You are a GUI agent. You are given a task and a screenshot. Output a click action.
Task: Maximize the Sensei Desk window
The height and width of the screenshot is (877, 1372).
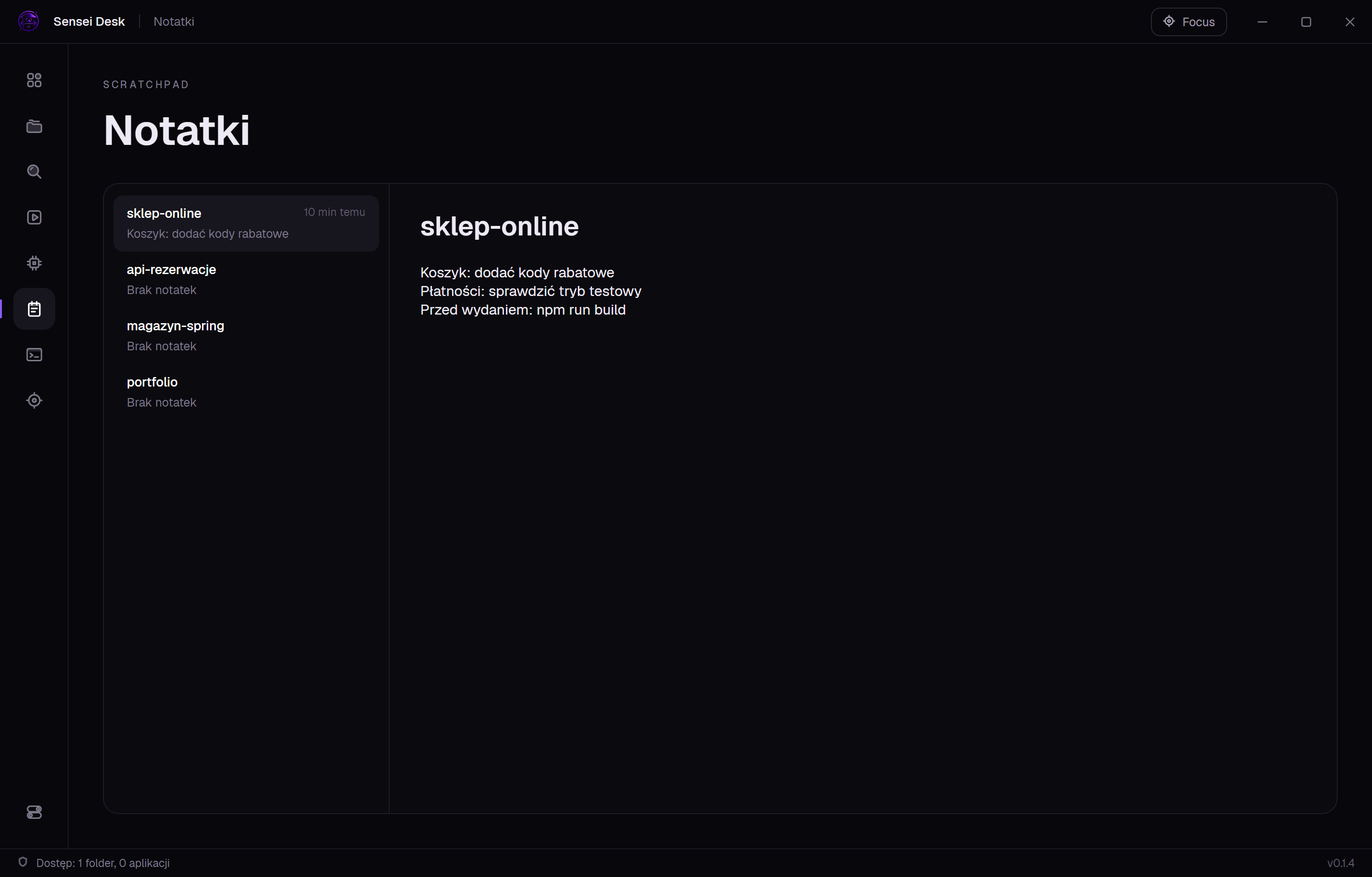click(x=1306, y=21)
